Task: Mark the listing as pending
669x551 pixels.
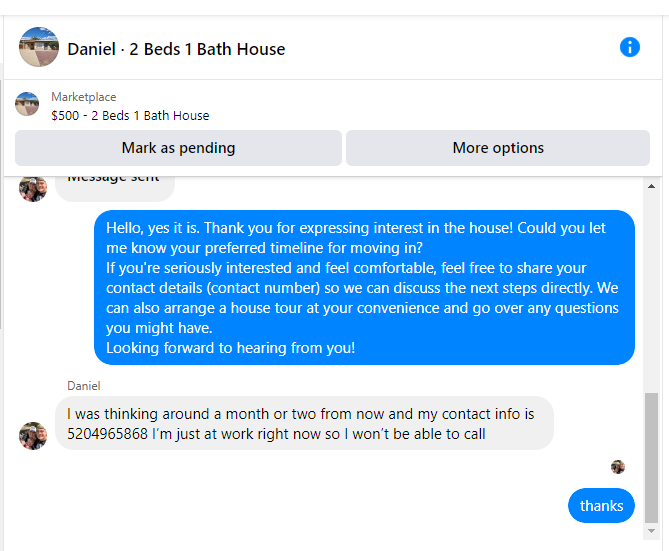Action: click(178, 148)
